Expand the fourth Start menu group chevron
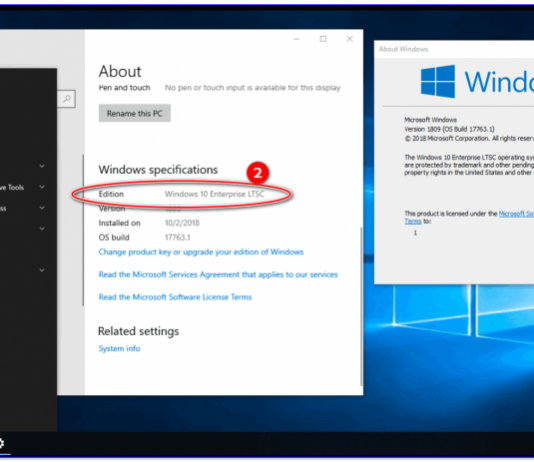 click(x=42, y=228)
